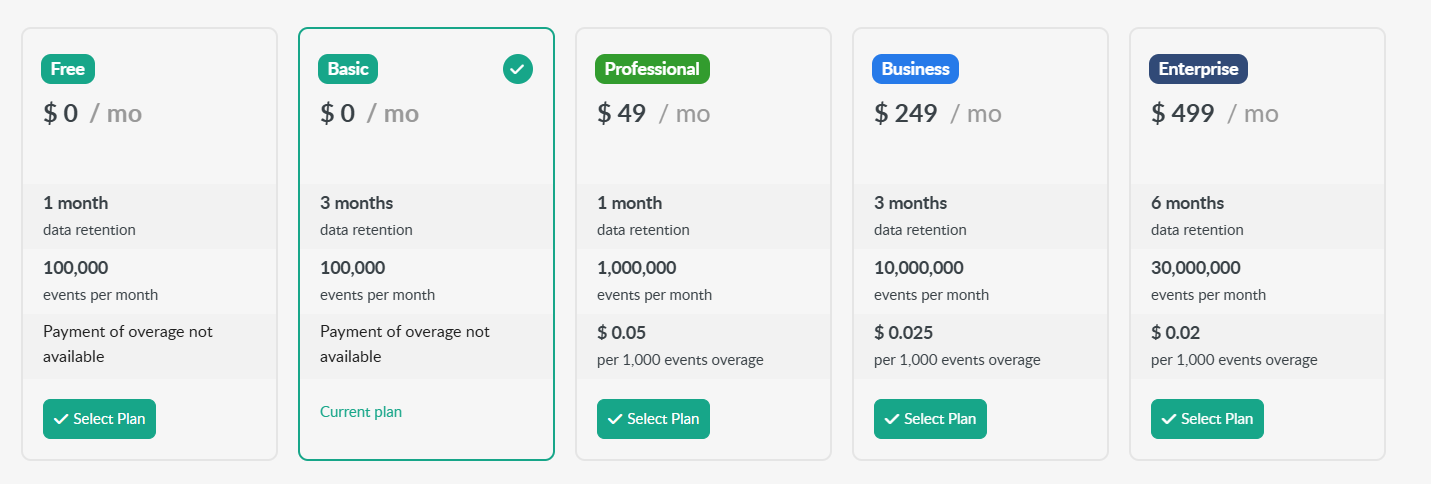Select Plan button under Enterprise tier

coord(1207,419)
